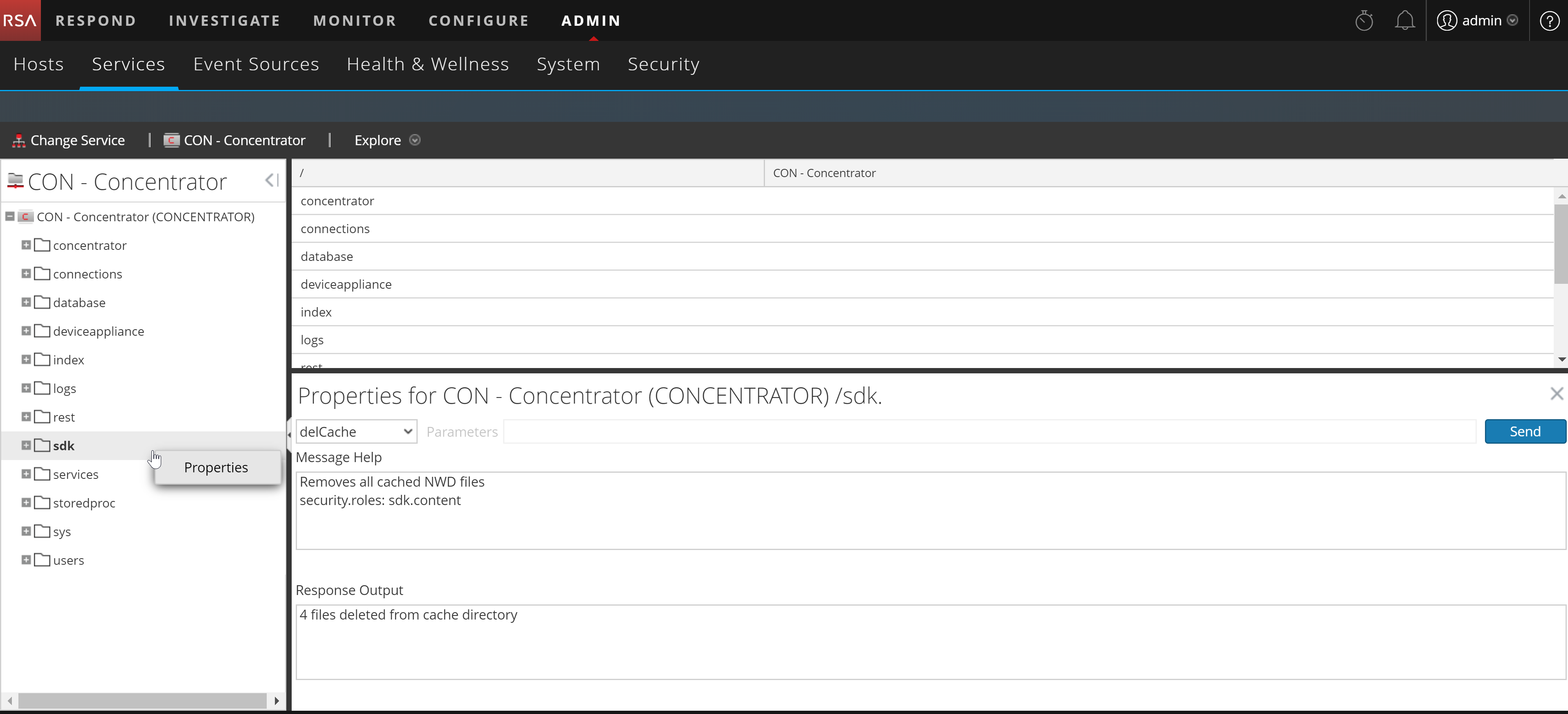Screen dimensions: 1568x714
Task: Expand the users tree node
Action: (x=25, y=559)
